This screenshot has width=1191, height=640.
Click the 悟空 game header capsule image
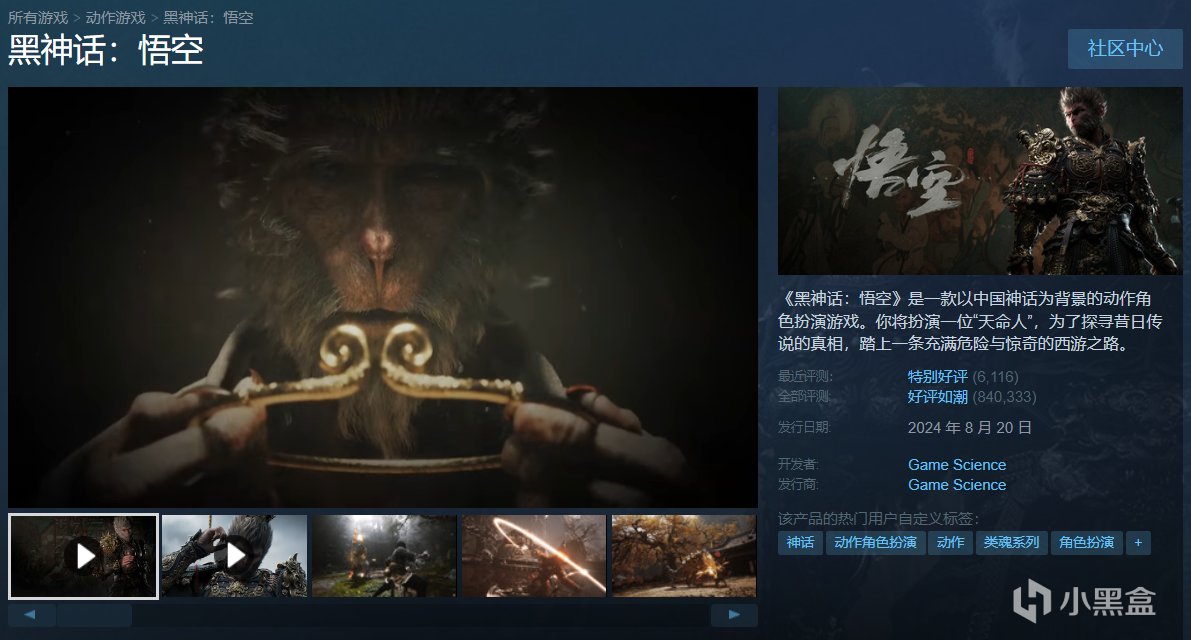tap(980, 181)
